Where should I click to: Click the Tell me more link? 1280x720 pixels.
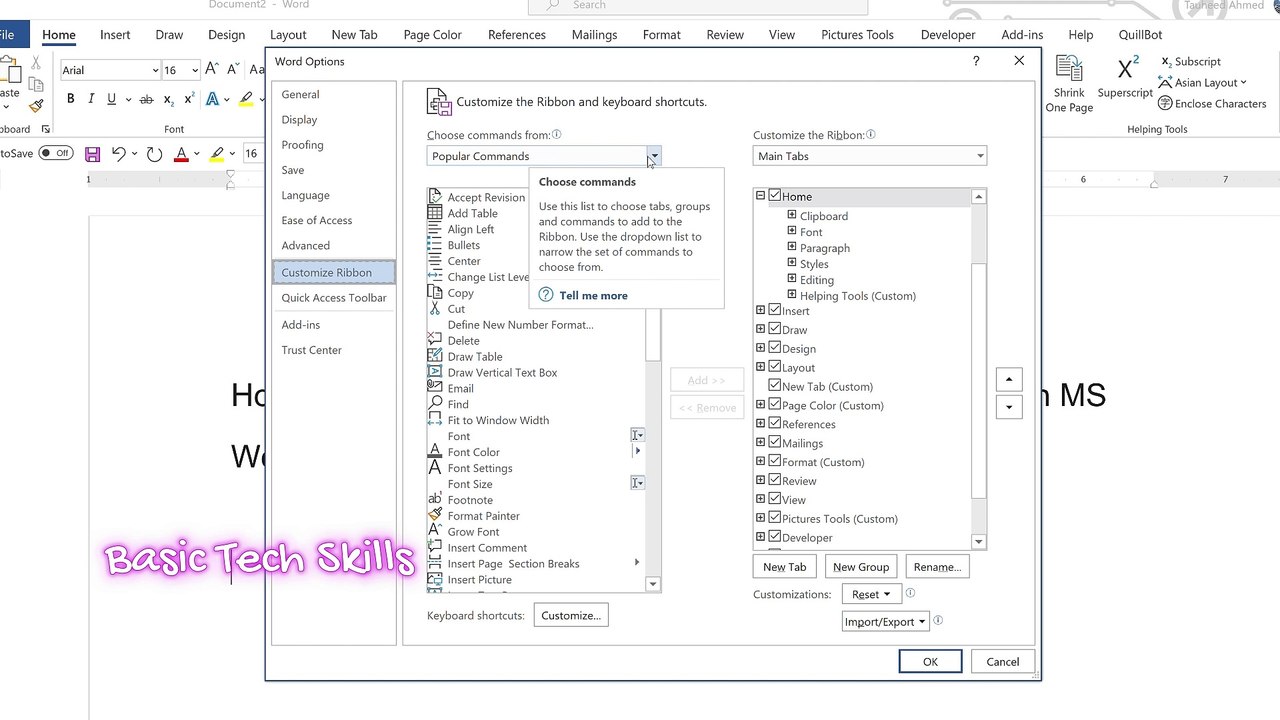point(594,295)
